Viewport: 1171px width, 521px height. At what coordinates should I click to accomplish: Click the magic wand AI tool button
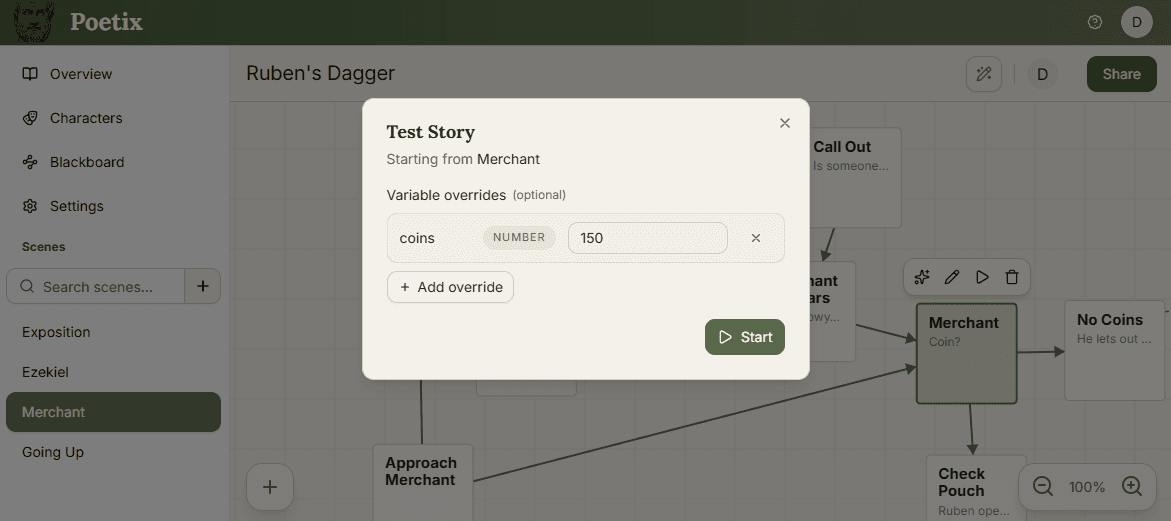pos(984,74)
